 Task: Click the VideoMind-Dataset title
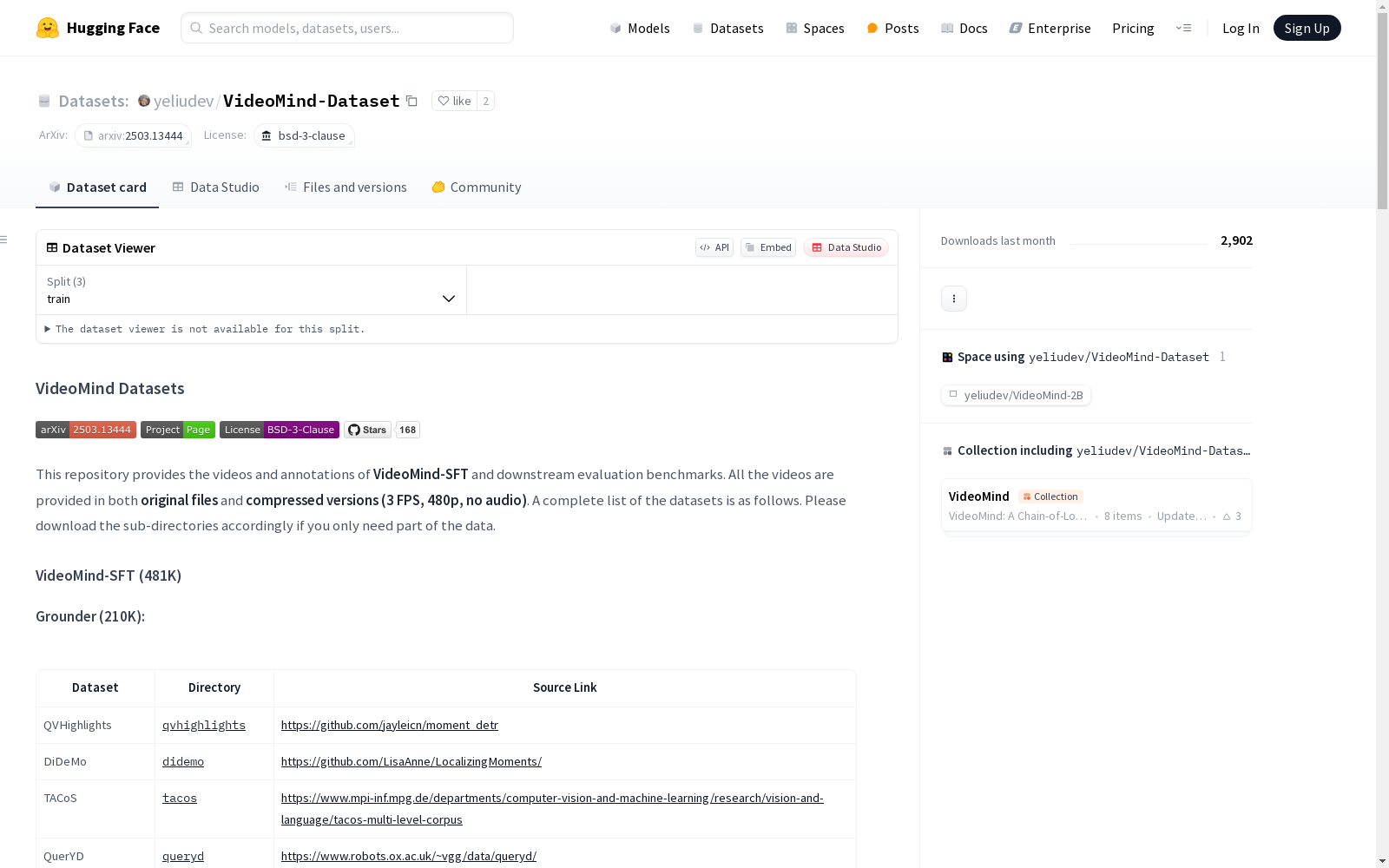(312, 101)
